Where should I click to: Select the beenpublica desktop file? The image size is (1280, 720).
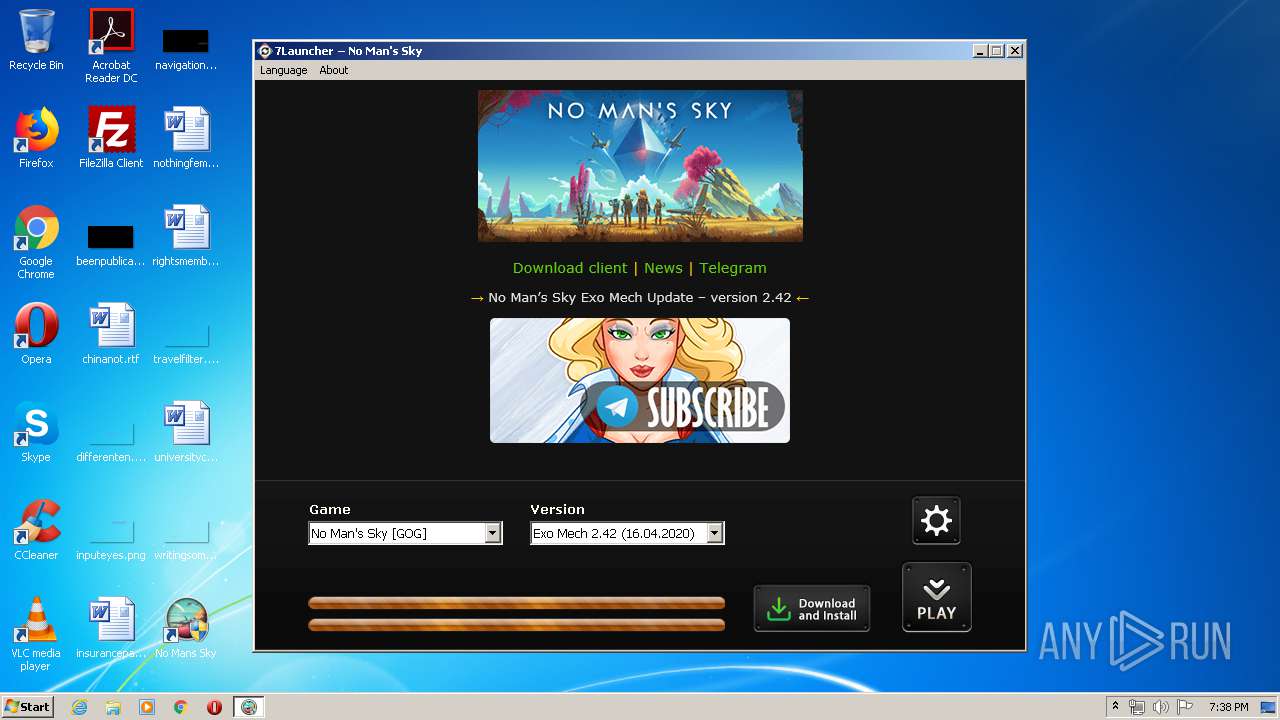[x=111, y=245]
